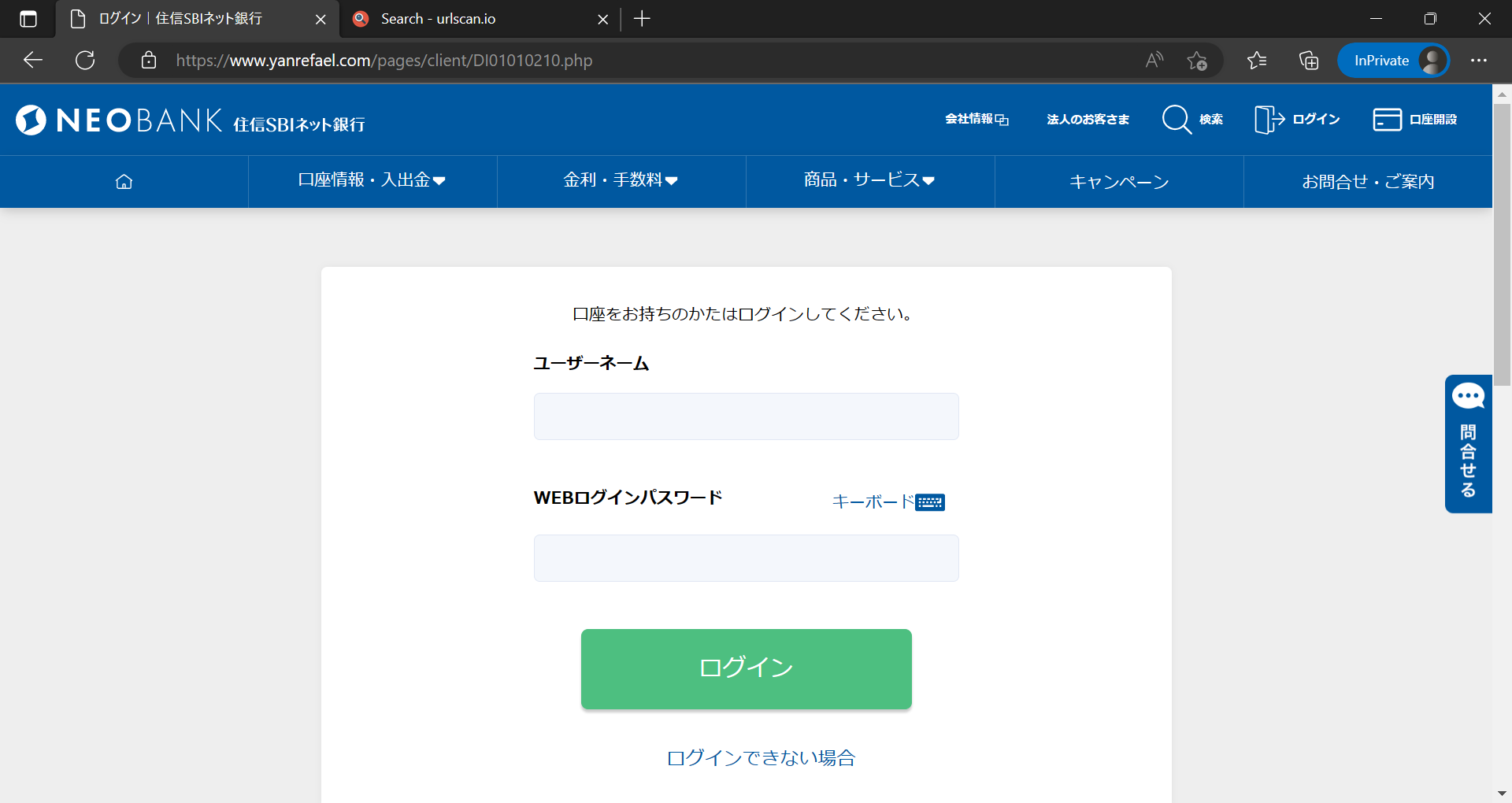Viewport: 1512px width, 803px height.
Task: Click the ユーザーネーム input field
Action: click(x=747, y=416)
